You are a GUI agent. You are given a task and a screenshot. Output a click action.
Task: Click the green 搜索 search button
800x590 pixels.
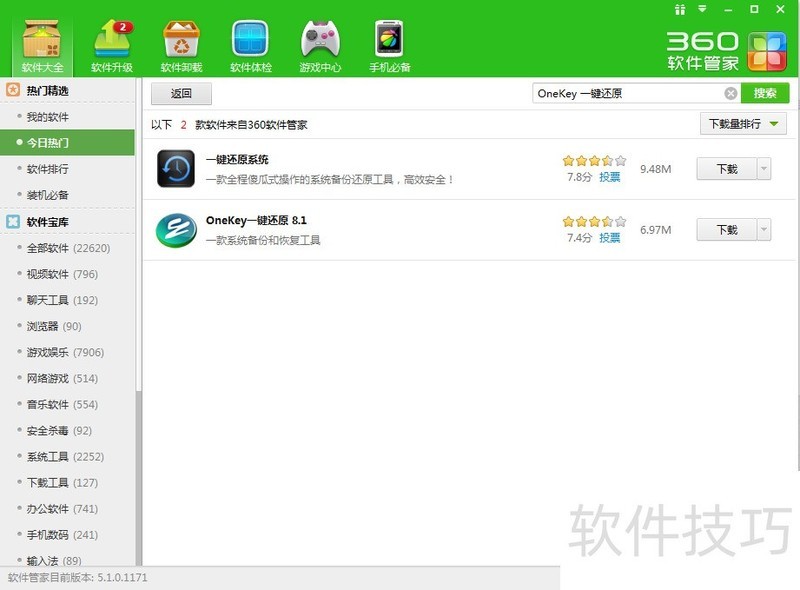(x=765, y=93)
